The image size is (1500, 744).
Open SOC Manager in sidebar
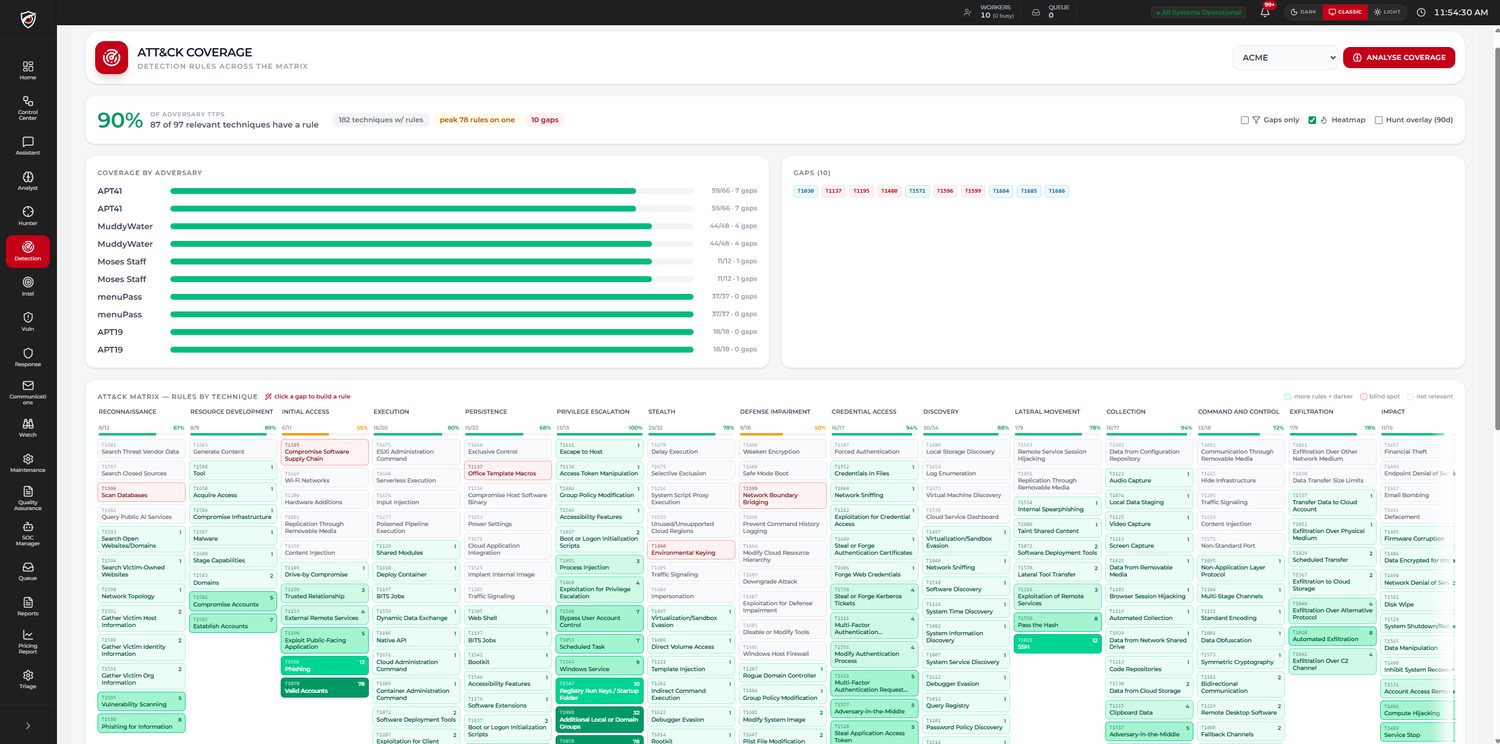coord(27,535)
